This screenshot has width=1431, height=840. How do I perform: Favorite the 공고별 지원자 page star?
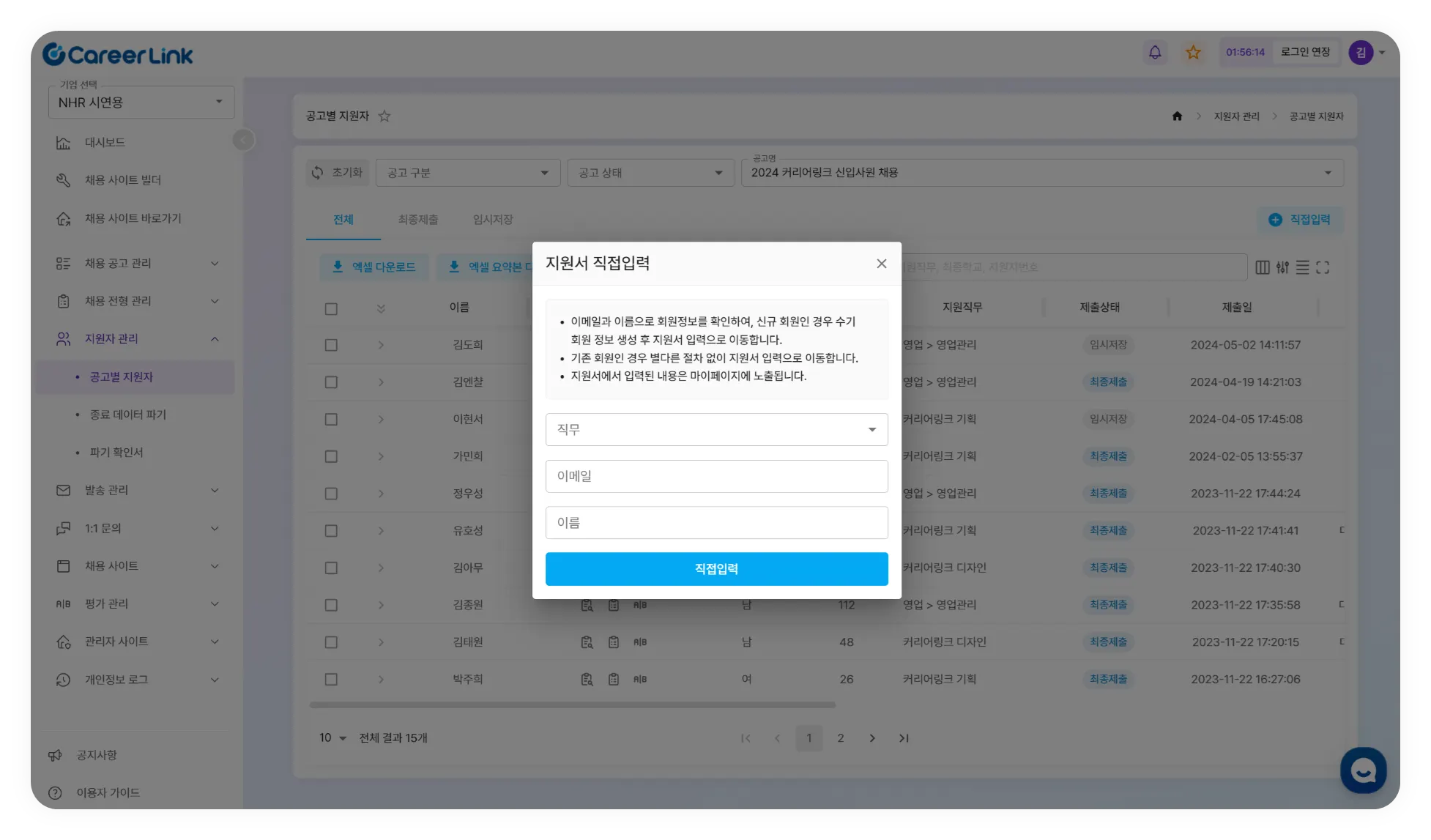(384, 116)
